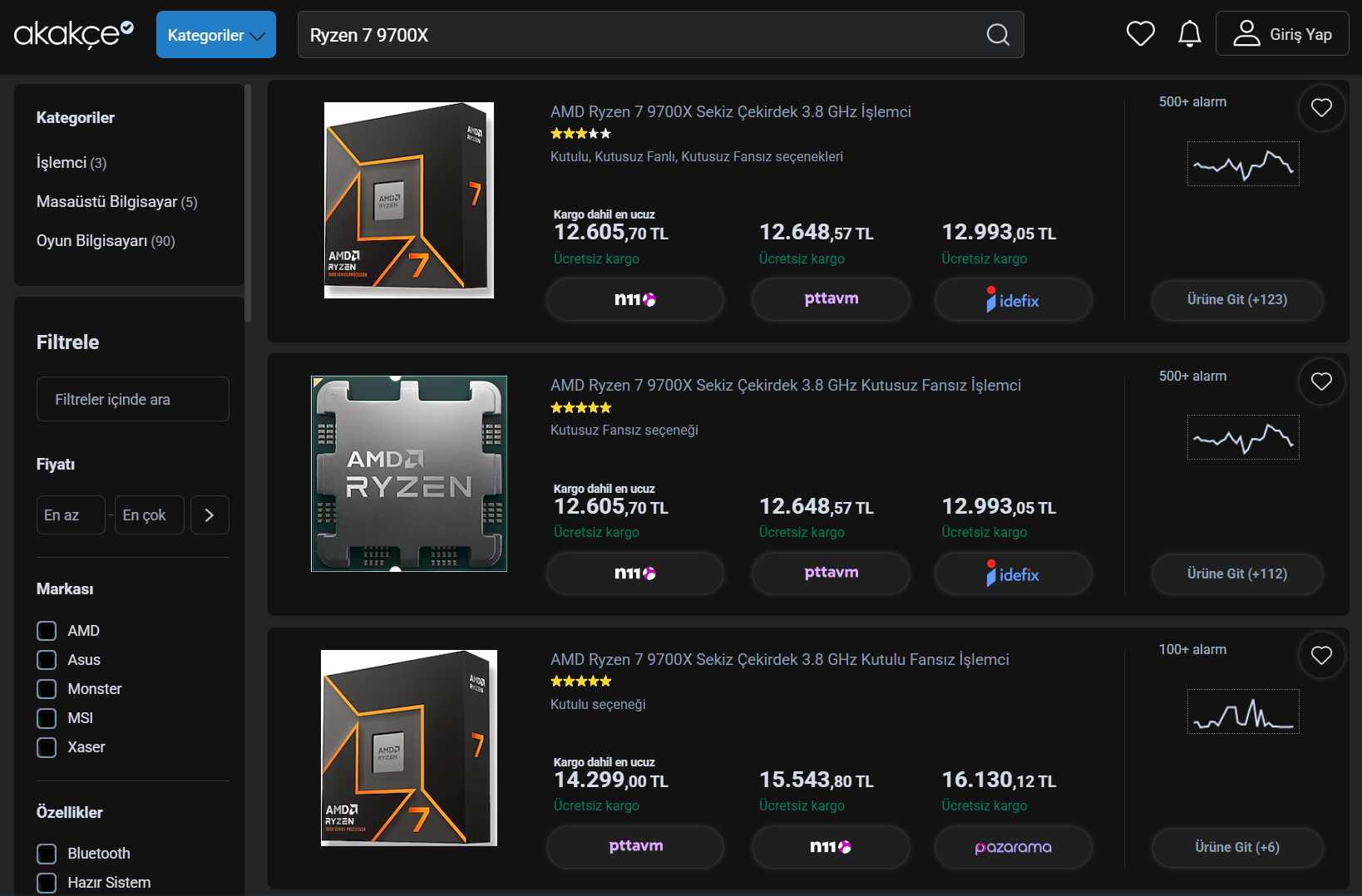This screenshot has width=1362, height=896.
Task: Favorite the Kutusuz Fansız İşlemci product
Action: click(1321, 382)
